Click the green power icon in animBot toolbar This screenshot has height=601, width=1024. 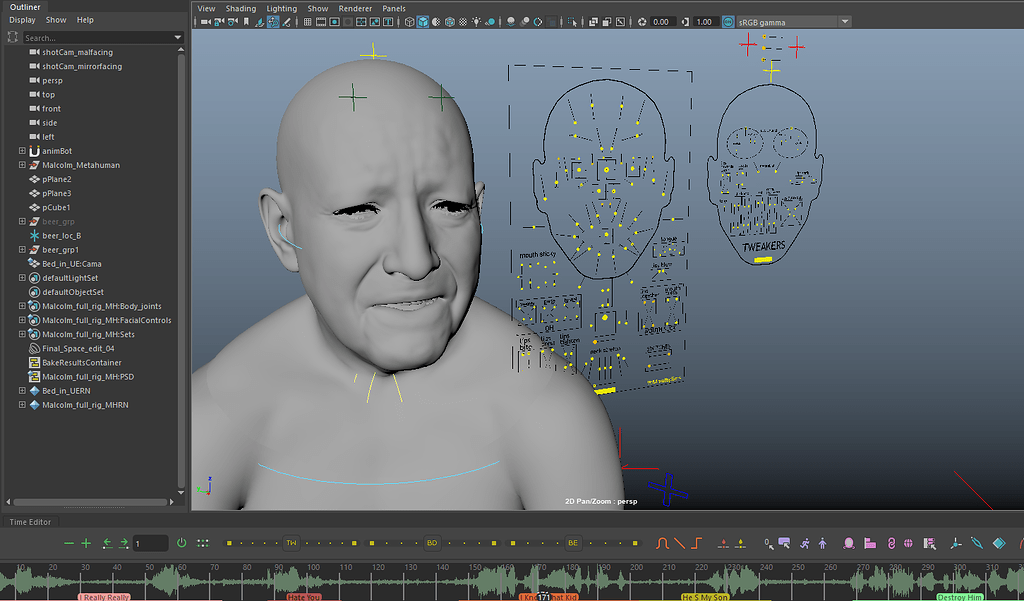click(181, 543)
